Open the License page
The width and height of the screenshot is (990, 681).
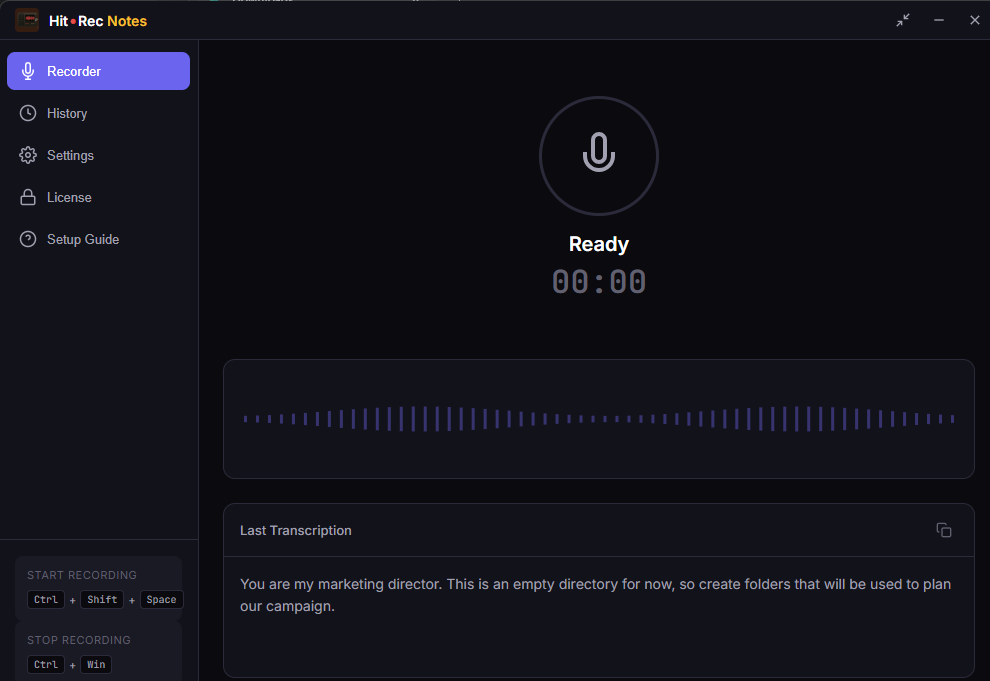point(98,198)
